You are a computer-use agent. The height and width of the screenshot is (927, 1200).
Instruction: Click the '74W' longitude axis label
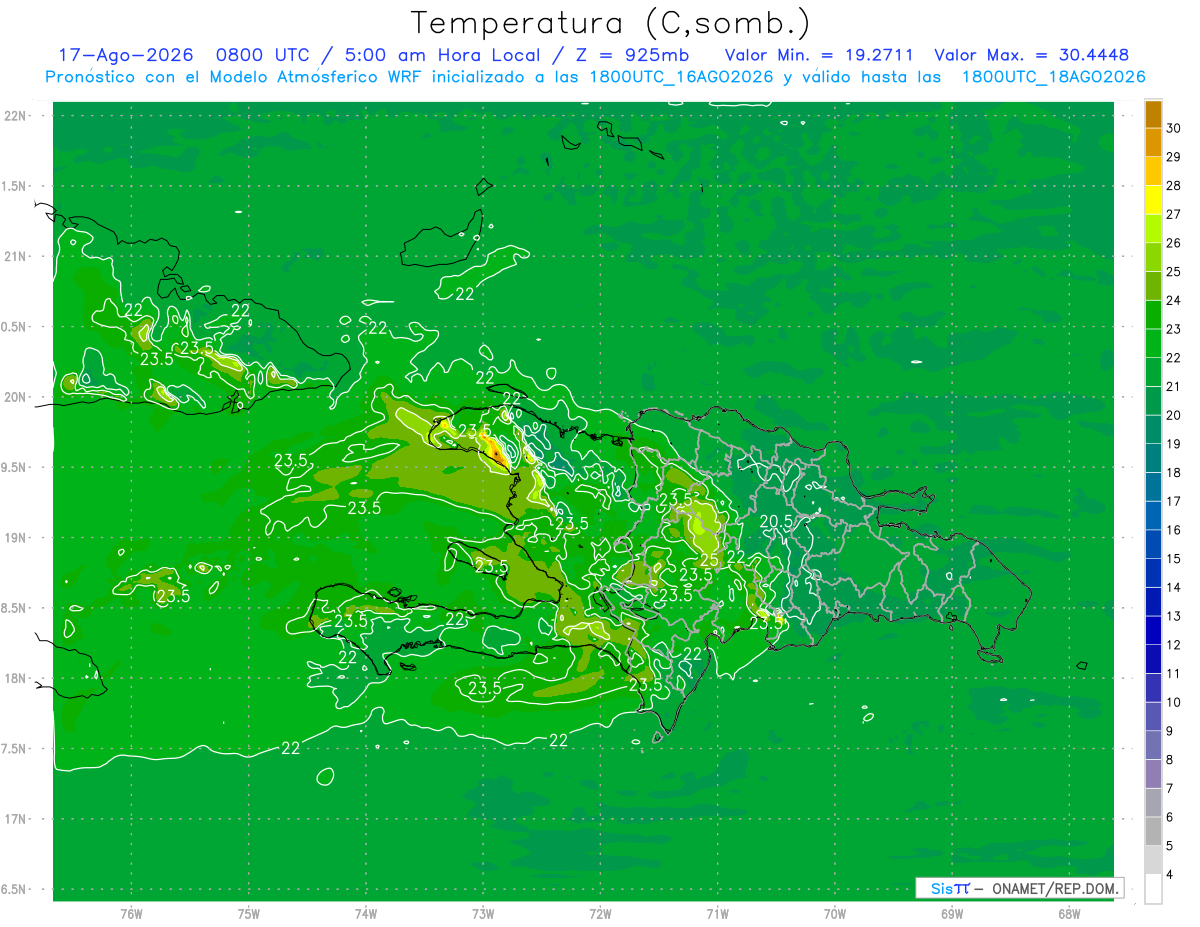tap(366, 914)
